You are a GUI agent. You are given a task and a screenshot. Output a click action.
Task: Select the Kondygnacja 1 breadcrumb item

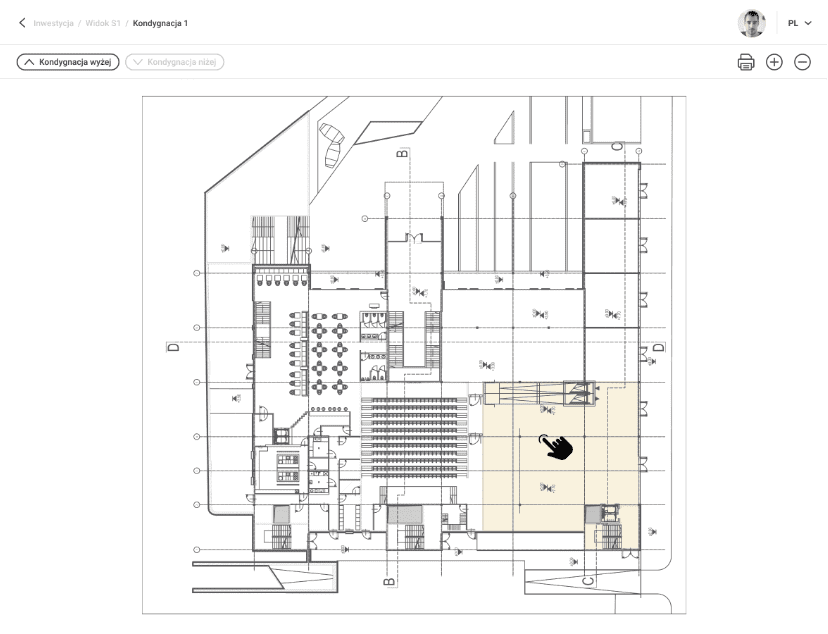tap(160, 23)
